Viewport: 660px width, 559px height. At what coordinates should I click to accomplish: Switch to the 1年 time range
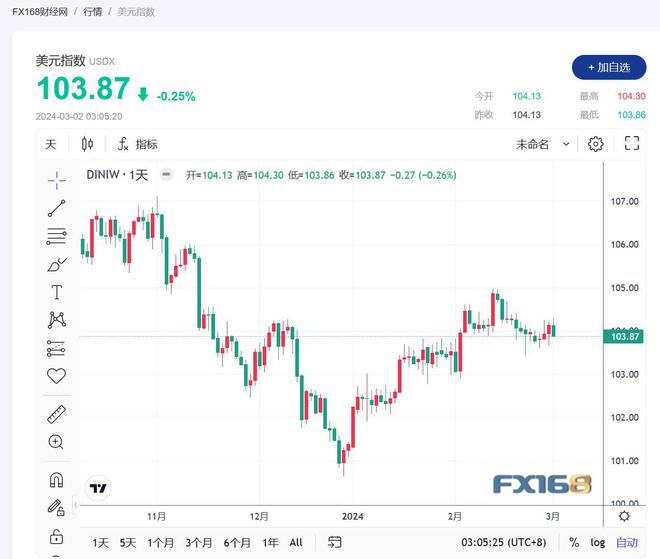270,542
